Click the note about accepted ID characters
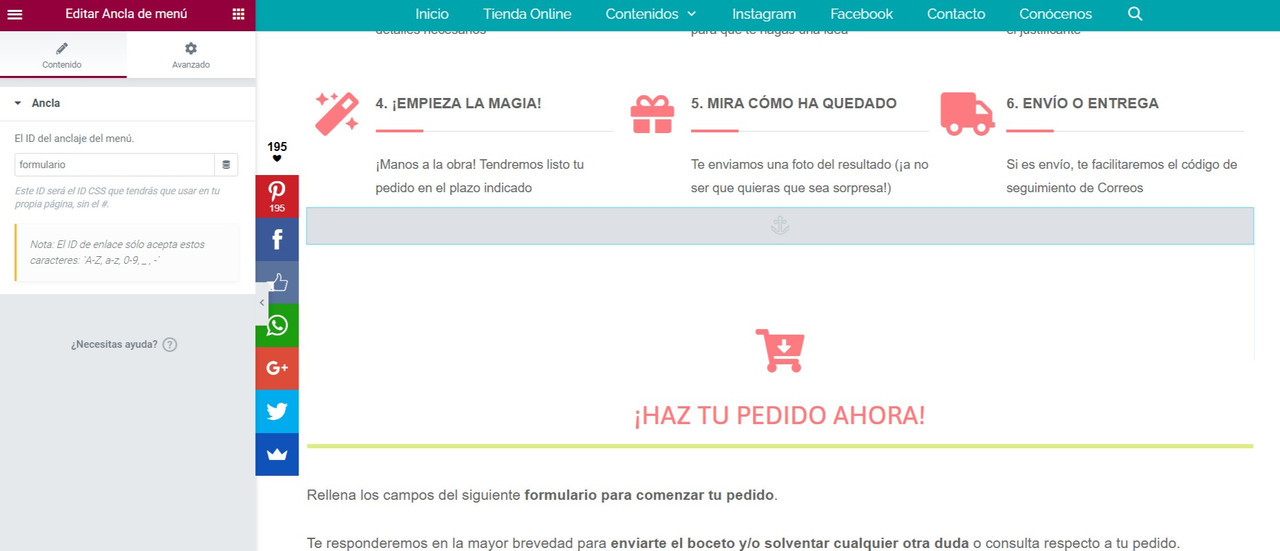 point(127,253)
